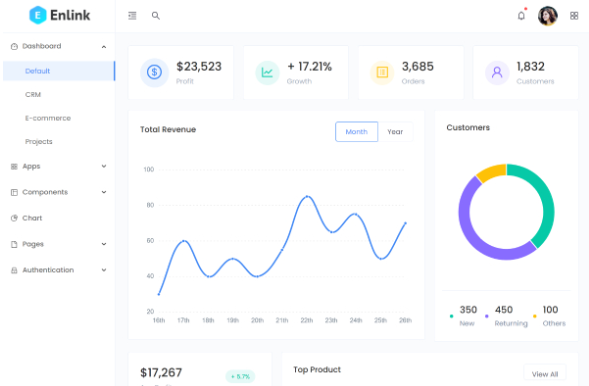
Task: Click the + 5.7% green badge
Action: click(x=240, y=376)
